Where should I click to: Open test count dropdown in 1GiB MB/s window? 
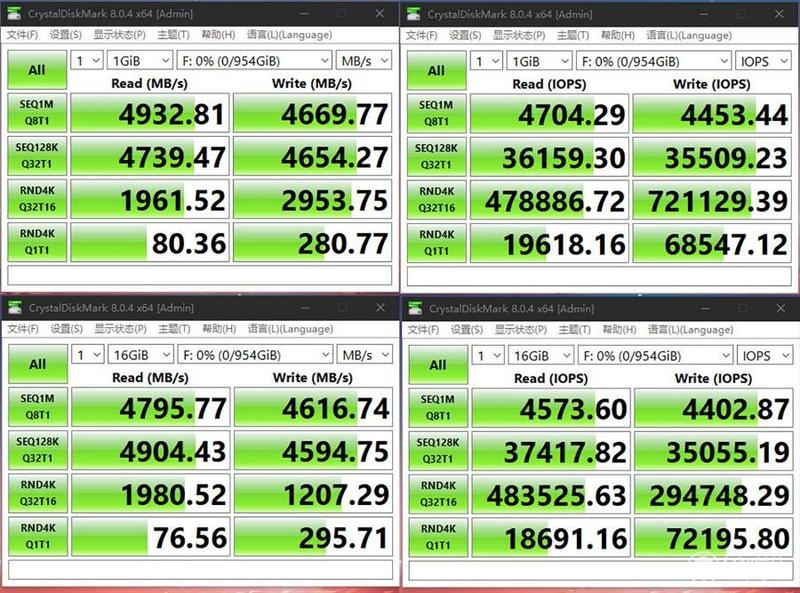pyautogui.click(x=87, y=61)
